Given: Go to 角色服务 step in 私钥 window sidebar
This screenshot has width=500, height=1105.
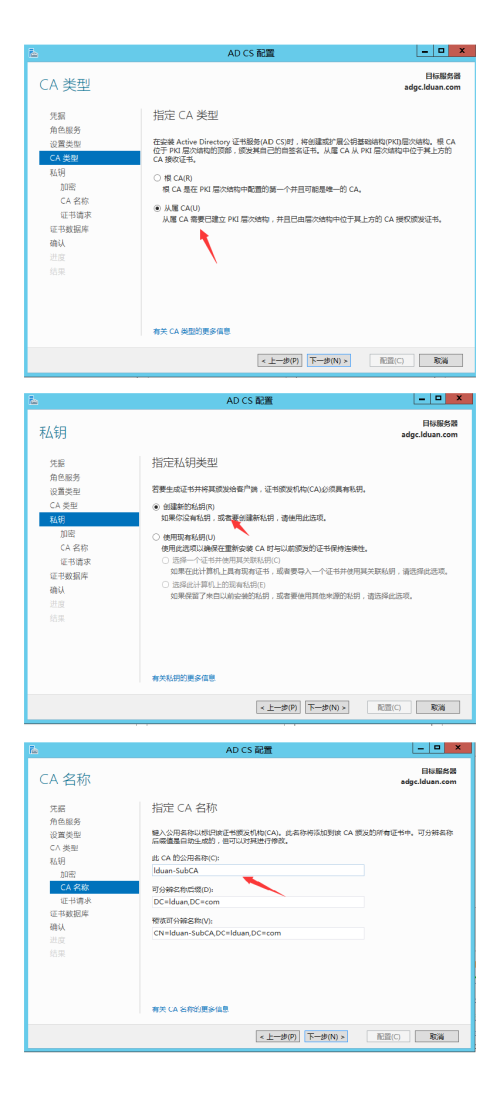Looking at the screenshot, I should coord(65,477).
